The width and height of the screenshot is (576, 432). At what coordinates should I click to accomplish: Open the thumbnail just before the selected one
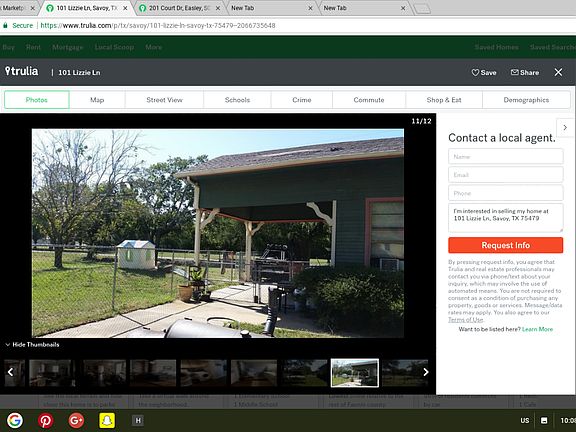point(305,372)
